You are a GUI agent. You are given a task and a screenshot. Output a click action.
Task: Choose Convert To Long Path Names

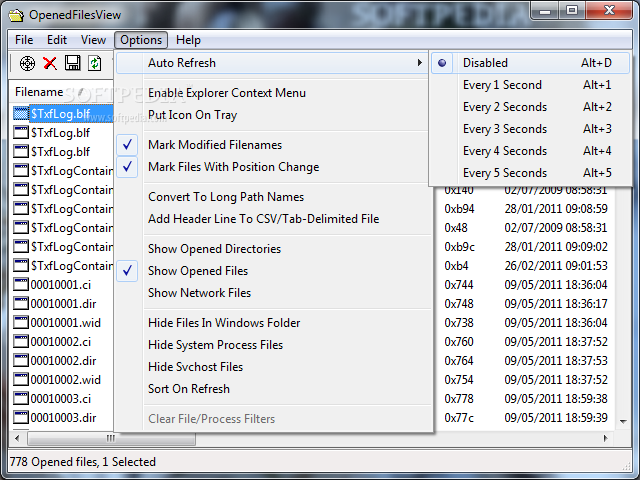coord(273,197)
